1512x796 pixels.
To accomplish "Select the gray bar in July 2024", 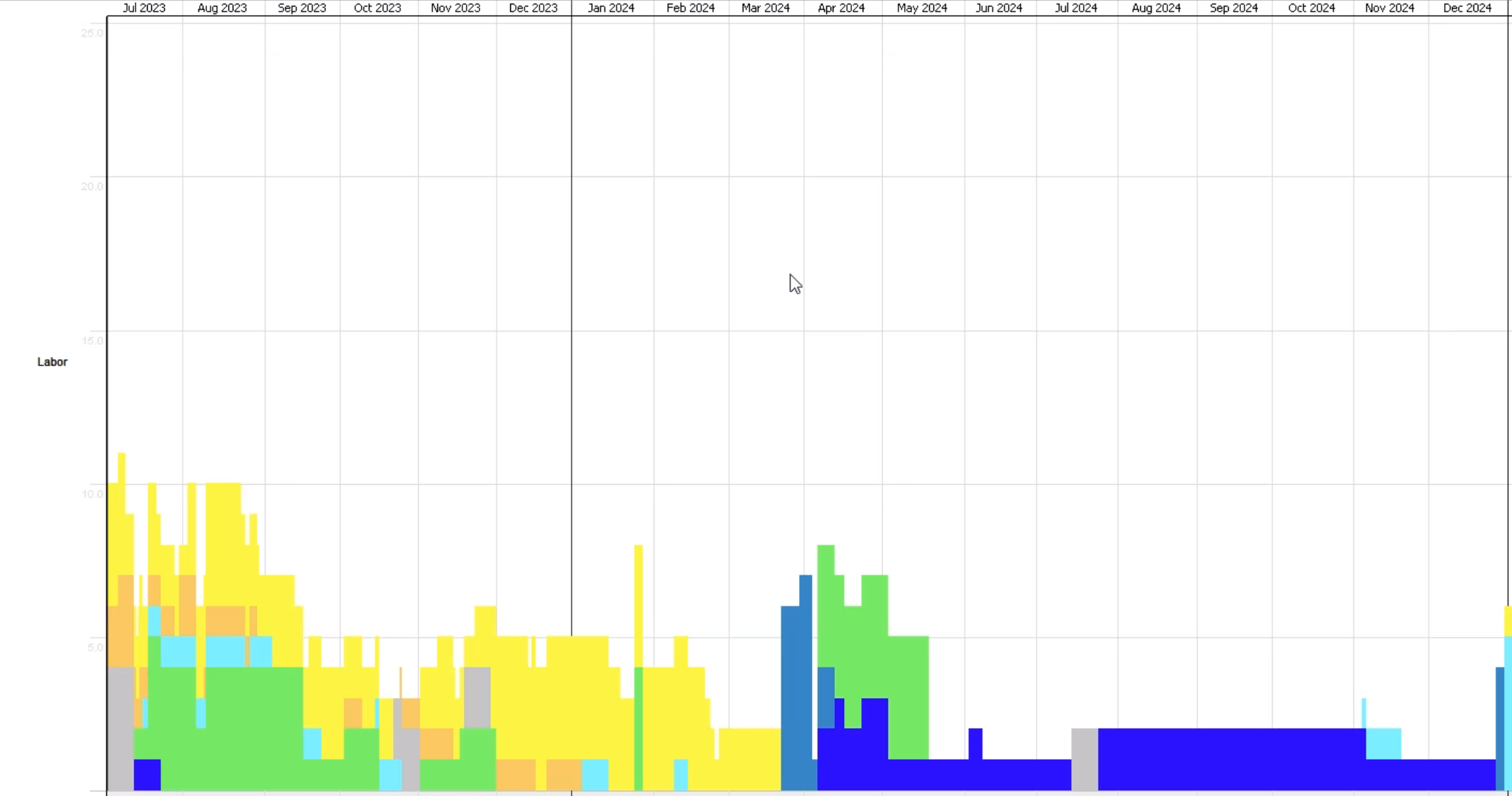I will point(1085,758).
